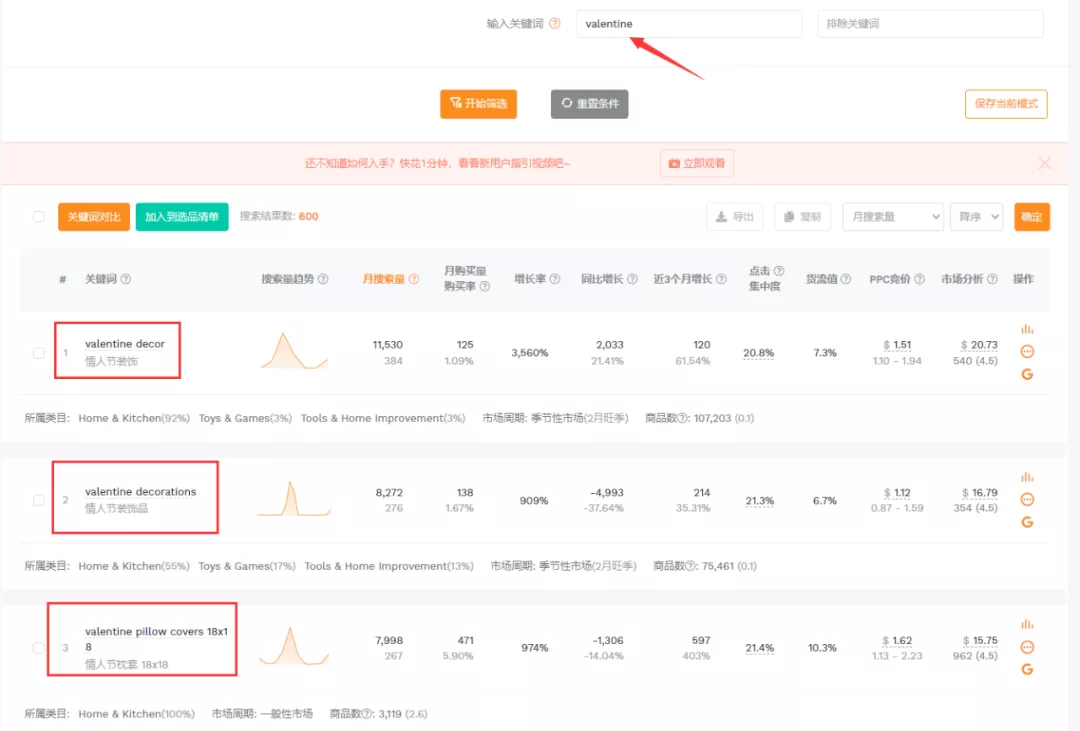Image resolution: width=1080 pixels, height=731 pixels.
Task: Click the 复制 copy button
Action: 802,217
